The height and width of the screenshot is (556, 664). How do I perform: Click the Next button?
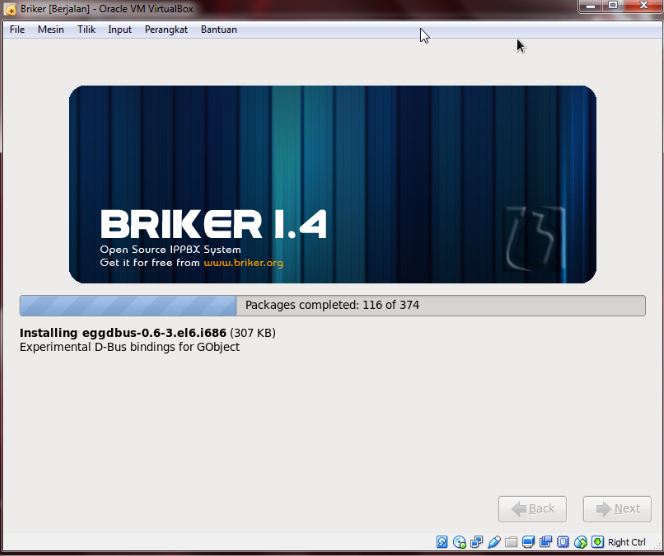click(x=617, y=509)
